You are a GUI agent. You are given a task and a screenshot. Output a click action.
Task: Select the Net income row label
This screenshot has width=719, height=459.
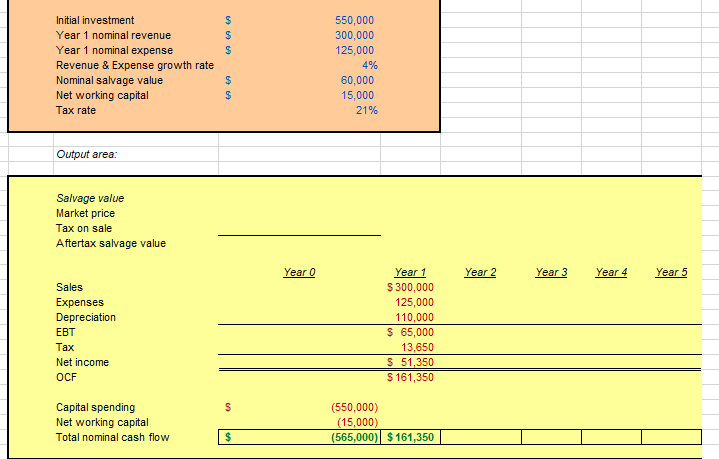[x=83, y=362]
